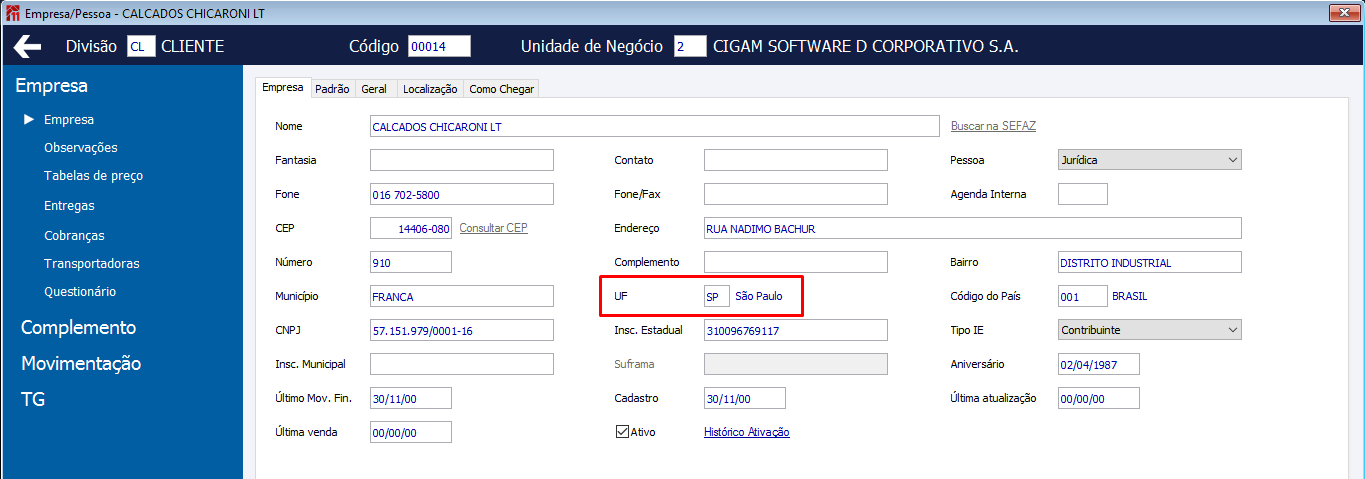Screen dimensions: 1365x479
Task: Close the Empresa/Pessoa window
Action: point(1343,12)
